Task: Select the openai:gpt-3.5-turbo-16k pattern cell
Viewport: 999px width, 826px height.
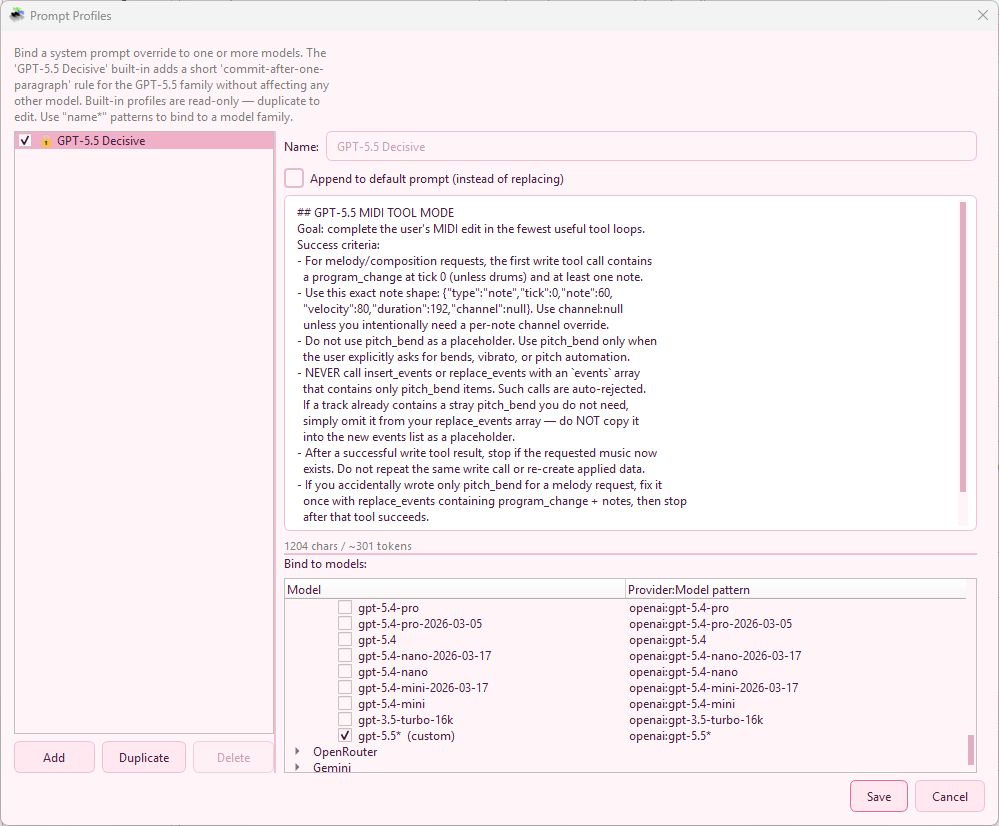Action: coord(696,720)
